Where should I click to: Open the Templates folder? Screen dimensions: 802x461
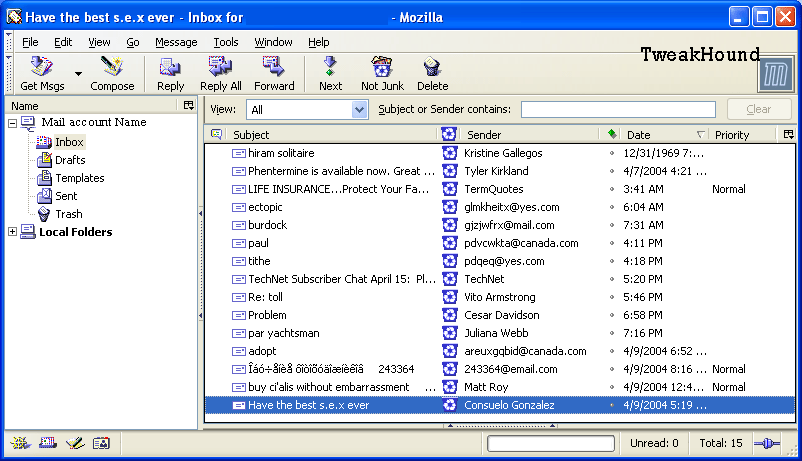tap(79, 178)
